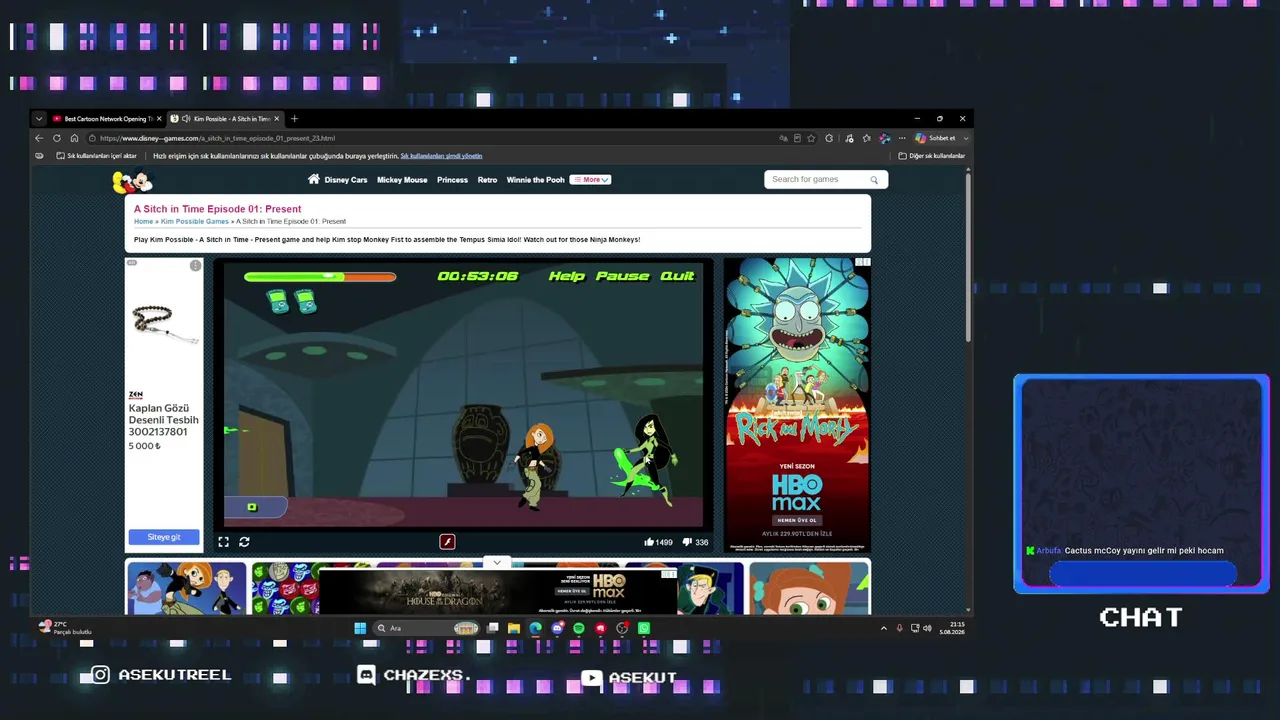The image size is (1280, 720).
Task: Follow the Home breadcrumb link
Action: (144, 221)
